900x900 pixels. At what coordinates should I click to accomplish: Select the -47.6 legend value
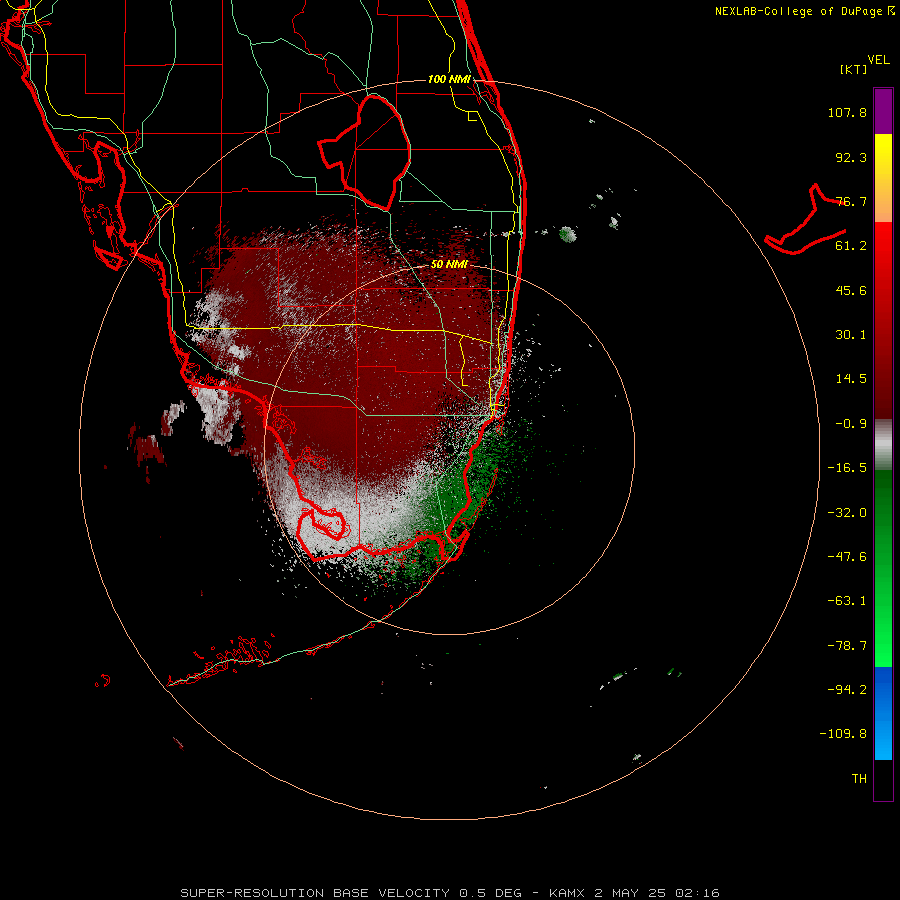[x=847, y=557]
